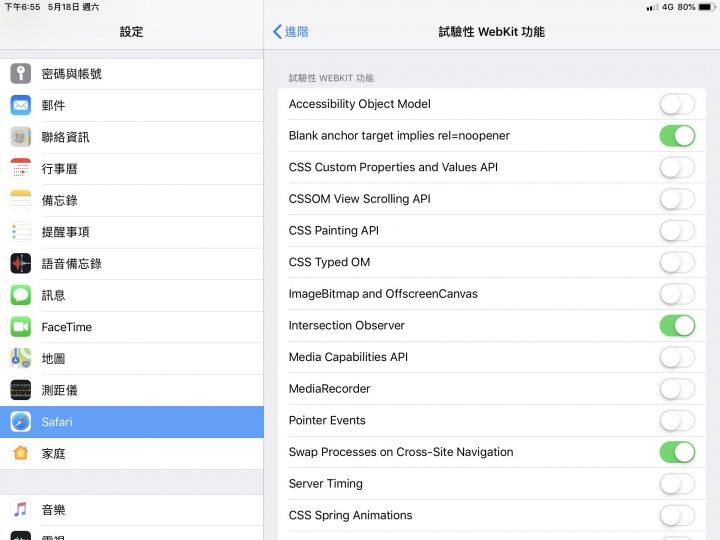Tap the Calendar app icon
The width and height of the screenshot is (720, 540).
point(21,169)
